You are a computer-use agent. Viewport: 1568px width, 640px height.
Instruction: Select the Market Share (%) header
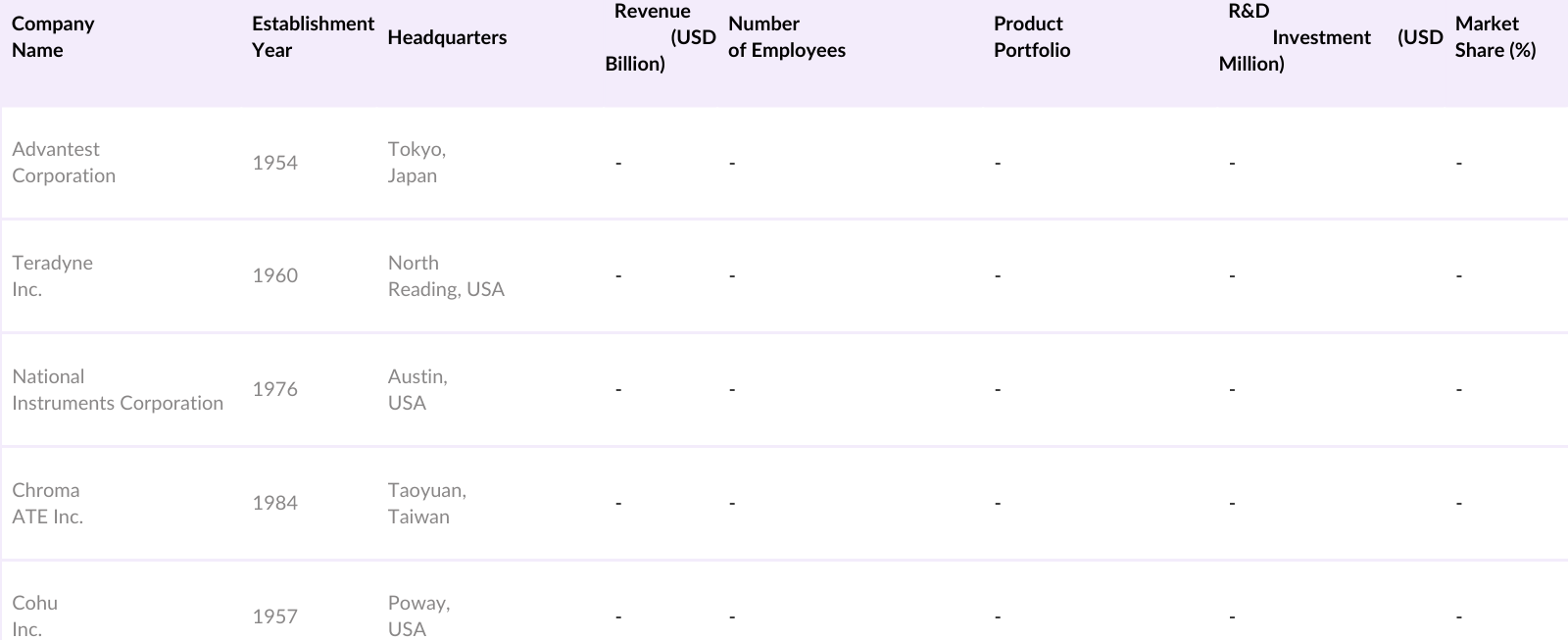click(1494, 37)
